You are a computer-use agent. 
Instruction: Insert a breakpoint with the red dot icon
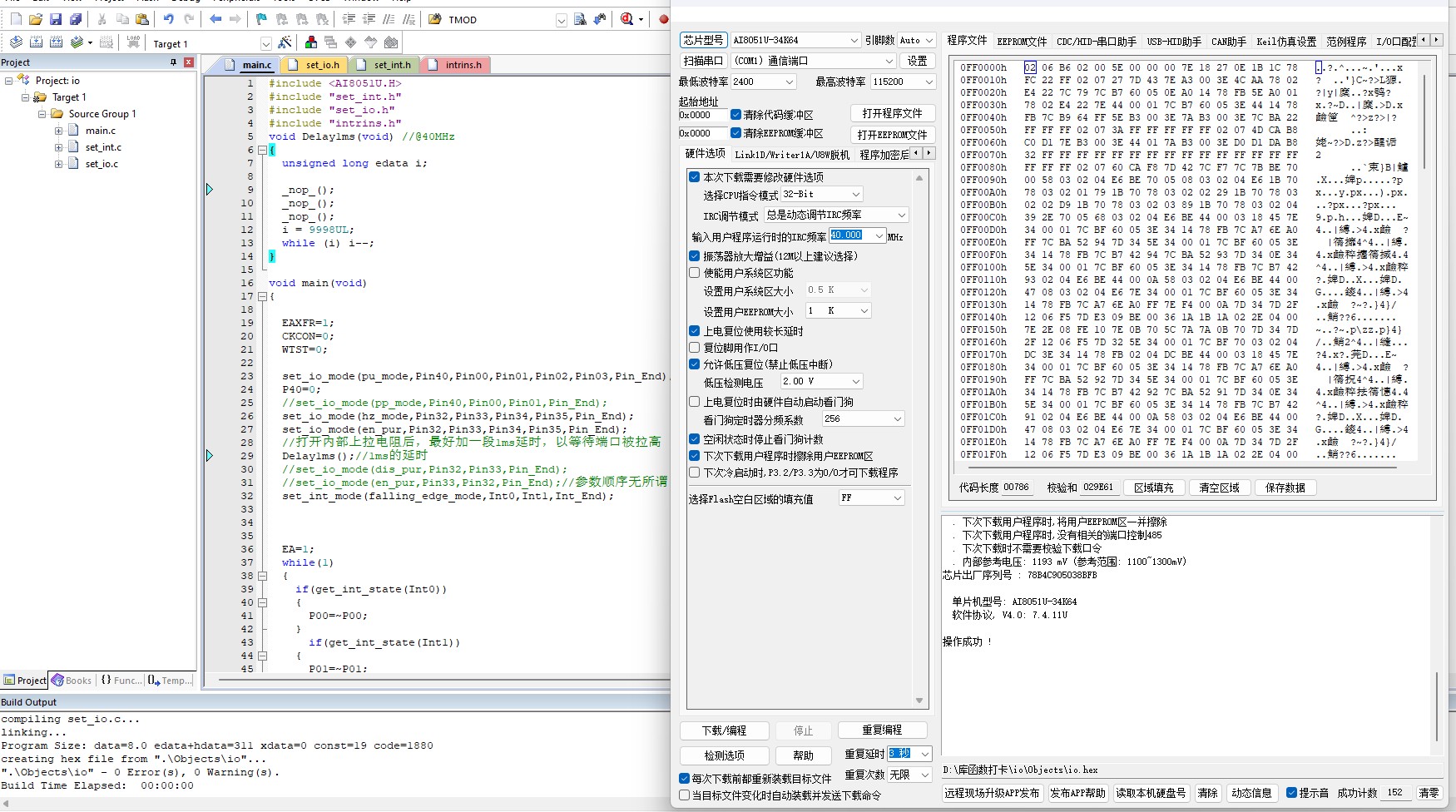pyautogui.click(x=664, y=19)
